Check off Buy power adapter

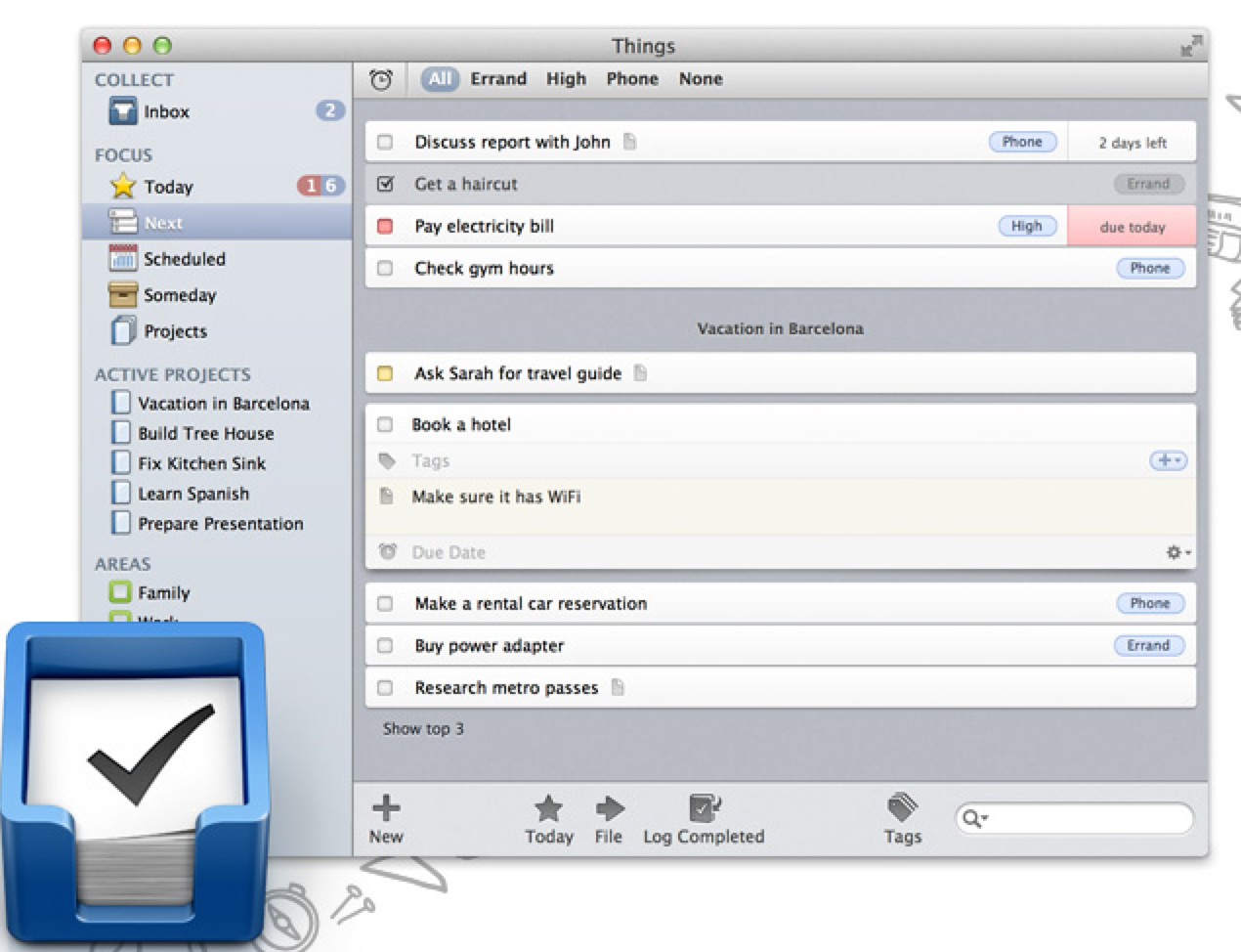click(385, 645)
